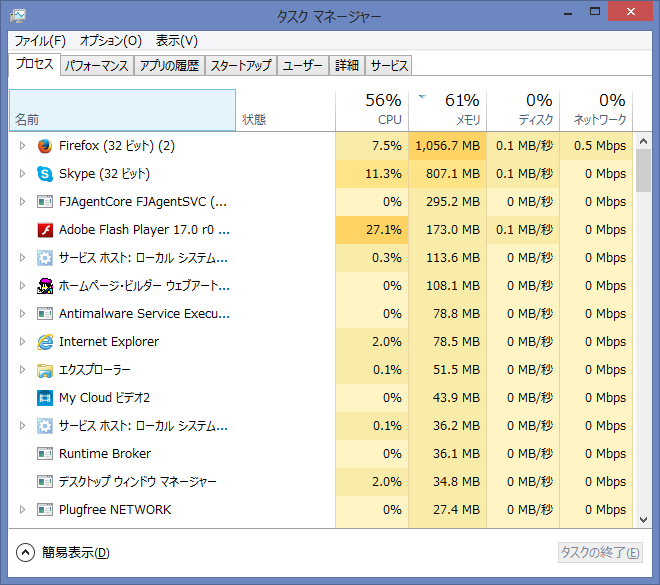Switch to the サービス tab
Image resolution: width=660 pixels, height=585 pixels.
[389, 66]
